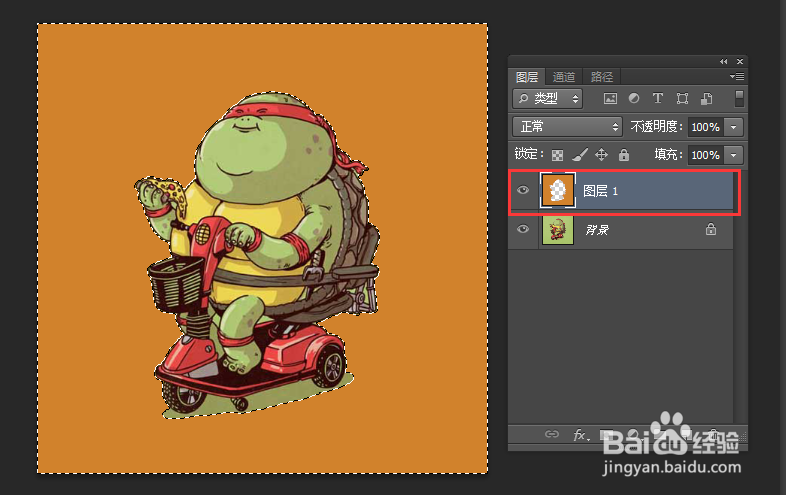Toggle the layer filtering on/off switch

(x=739, y=98)
